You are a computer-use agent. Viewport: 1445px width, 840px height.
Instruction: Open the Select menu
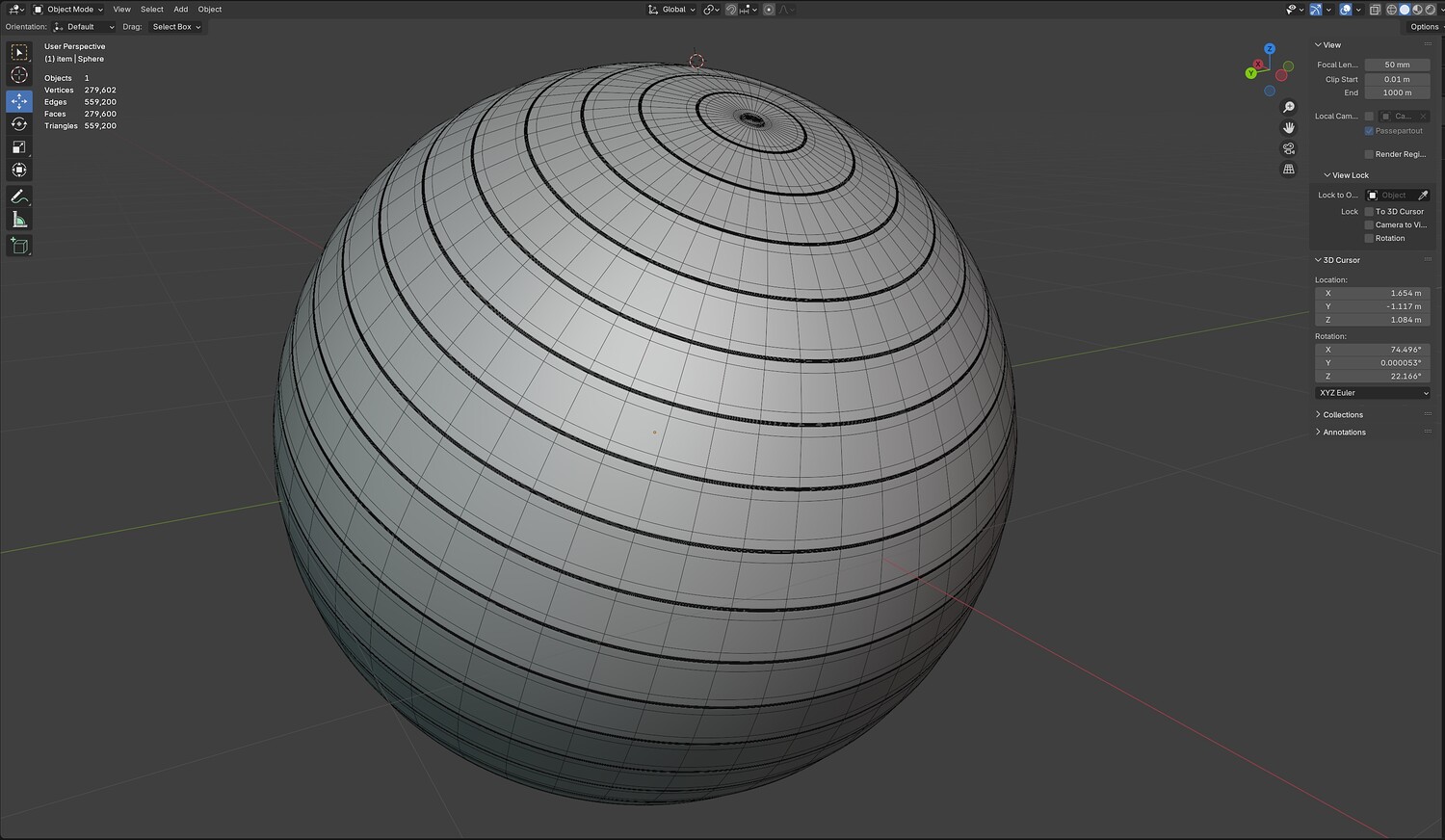pos(152,10)
